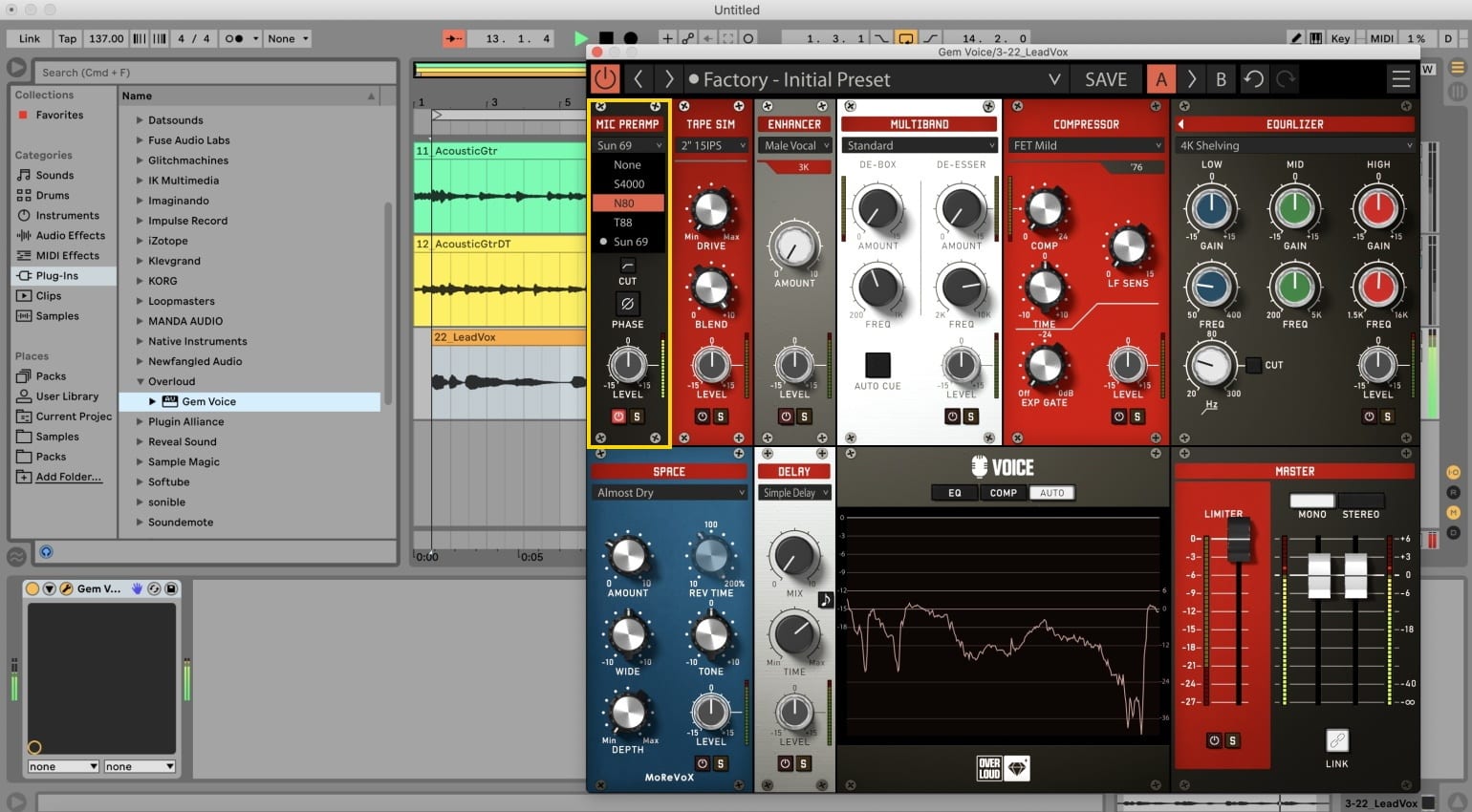
Task: Collapse the Overloud folder in browser
Action: pyautogui.click(x=140, y=381)
